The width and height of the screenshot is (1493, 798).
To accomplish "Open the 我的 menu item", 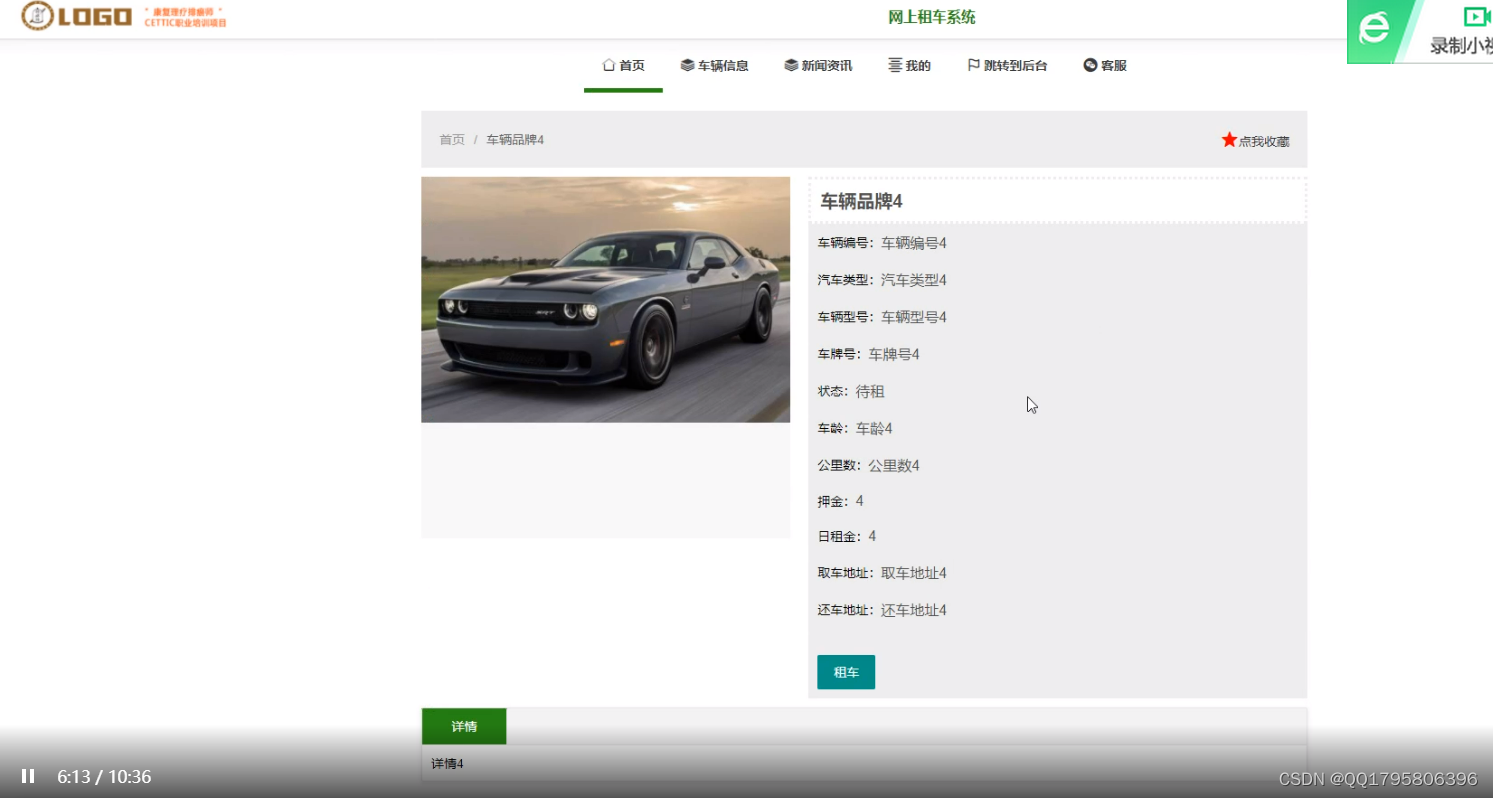I will click(x=909, y=66).
